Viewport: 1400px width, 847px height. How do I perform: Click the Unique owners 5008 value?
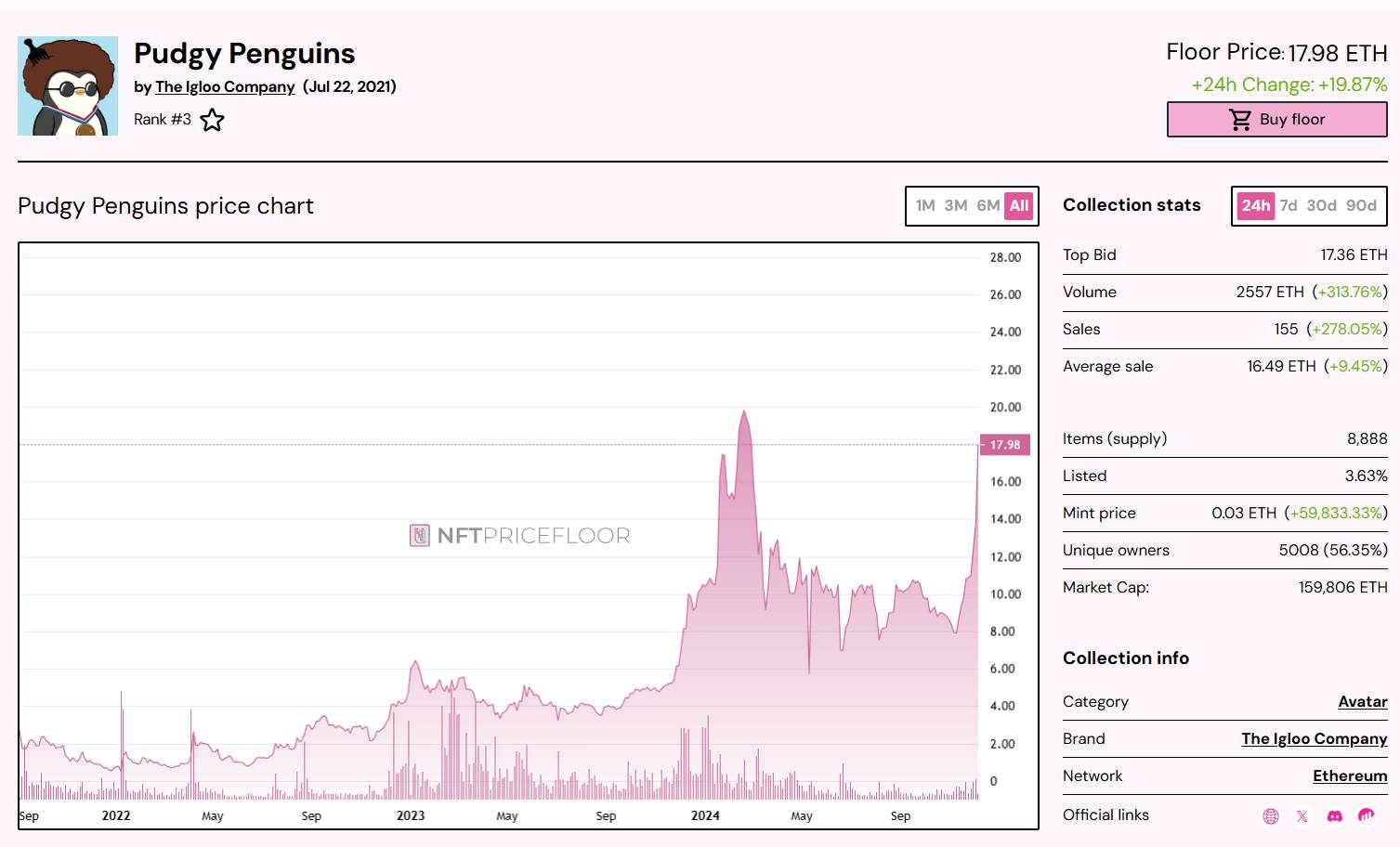coord(1299,551)
